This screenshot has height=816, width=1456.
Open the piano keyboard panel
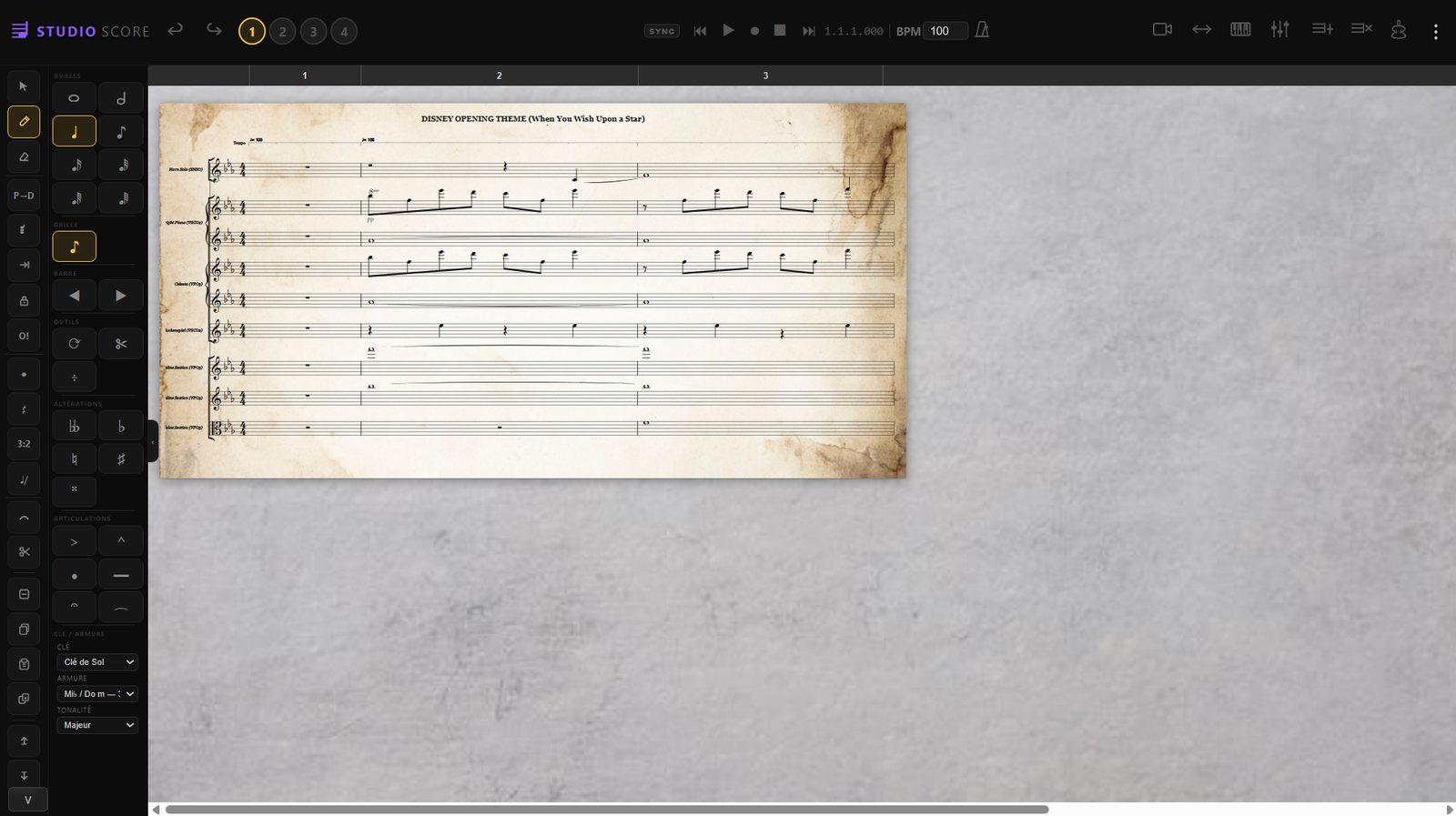coord(1240,29)
